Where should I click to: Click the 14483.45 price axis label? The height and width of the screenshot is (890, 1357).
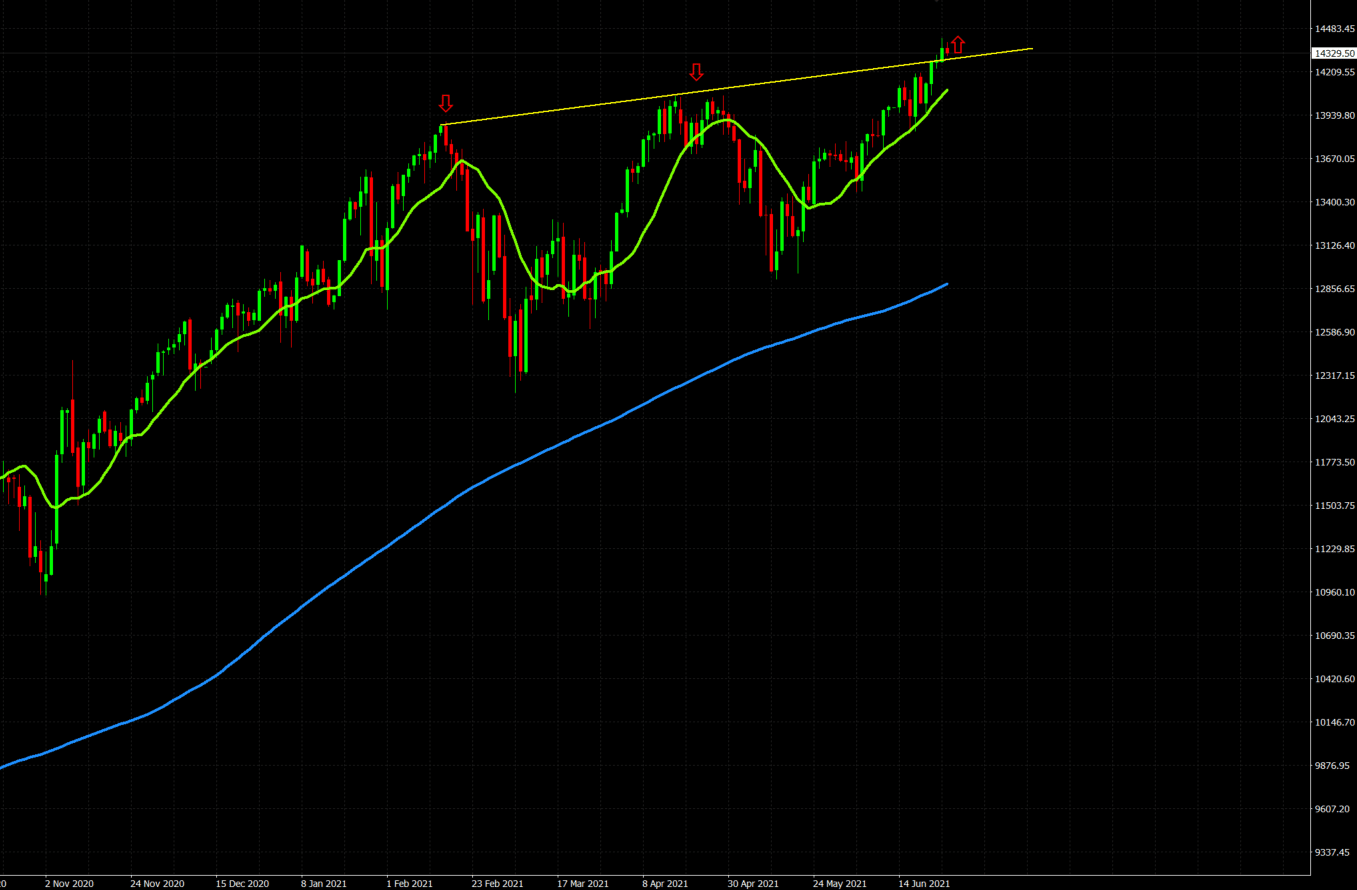[1334, 29]
